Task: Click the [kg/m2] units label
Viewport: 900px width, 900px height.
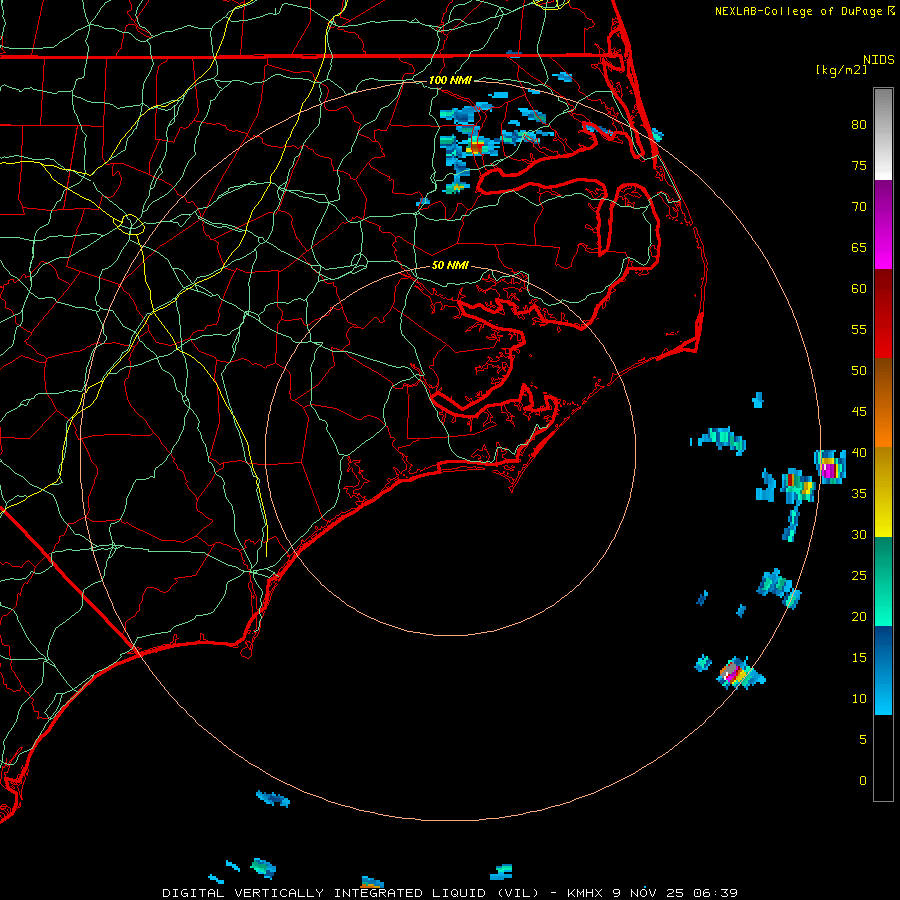Action: point(841,70)
